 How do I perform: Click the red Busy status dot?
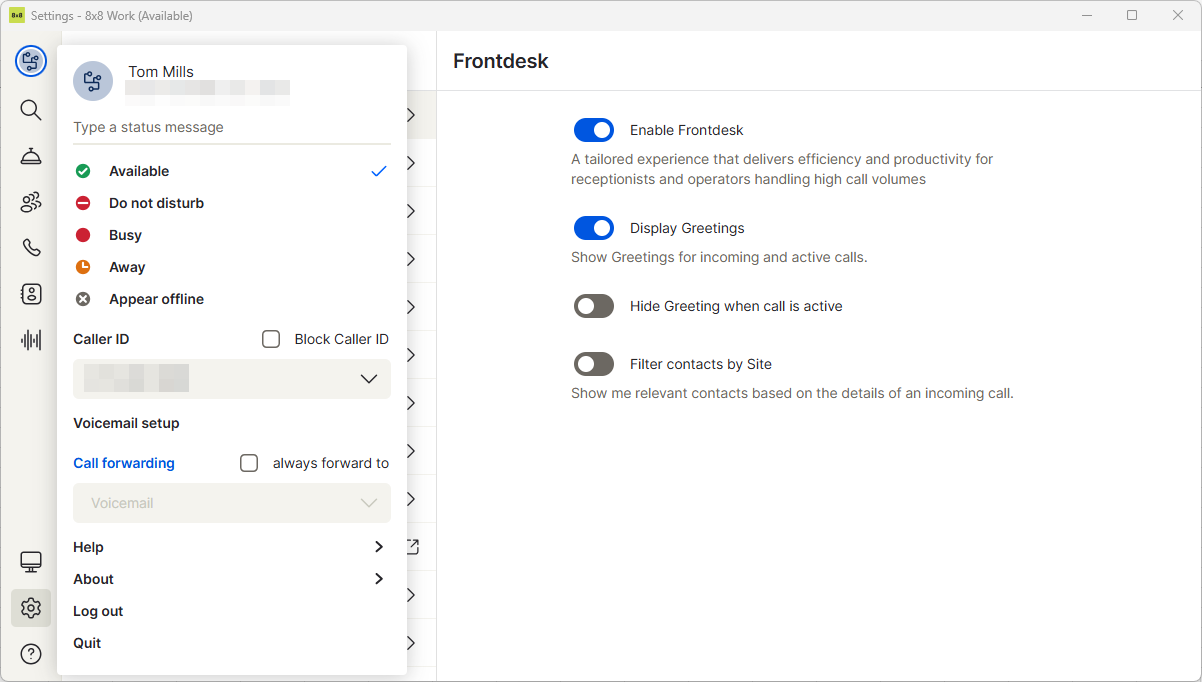pos(83,235)
